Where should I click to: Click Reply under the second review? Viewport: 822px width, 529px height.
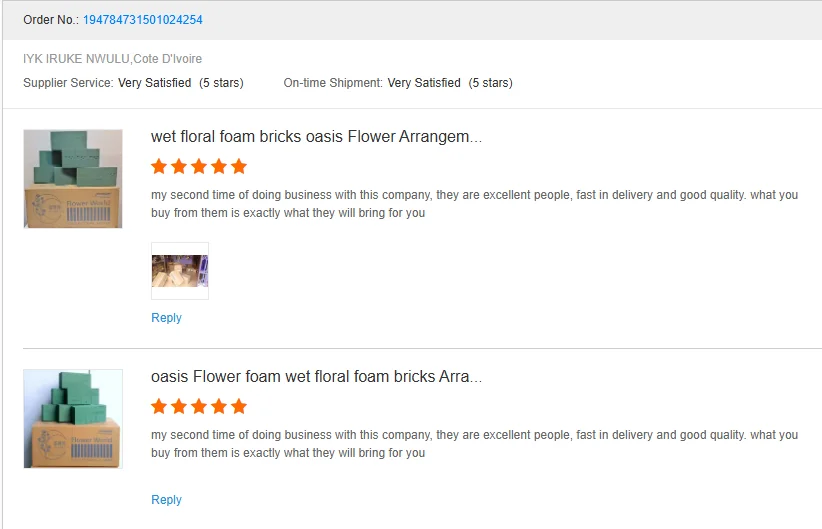tap(166, 500)
